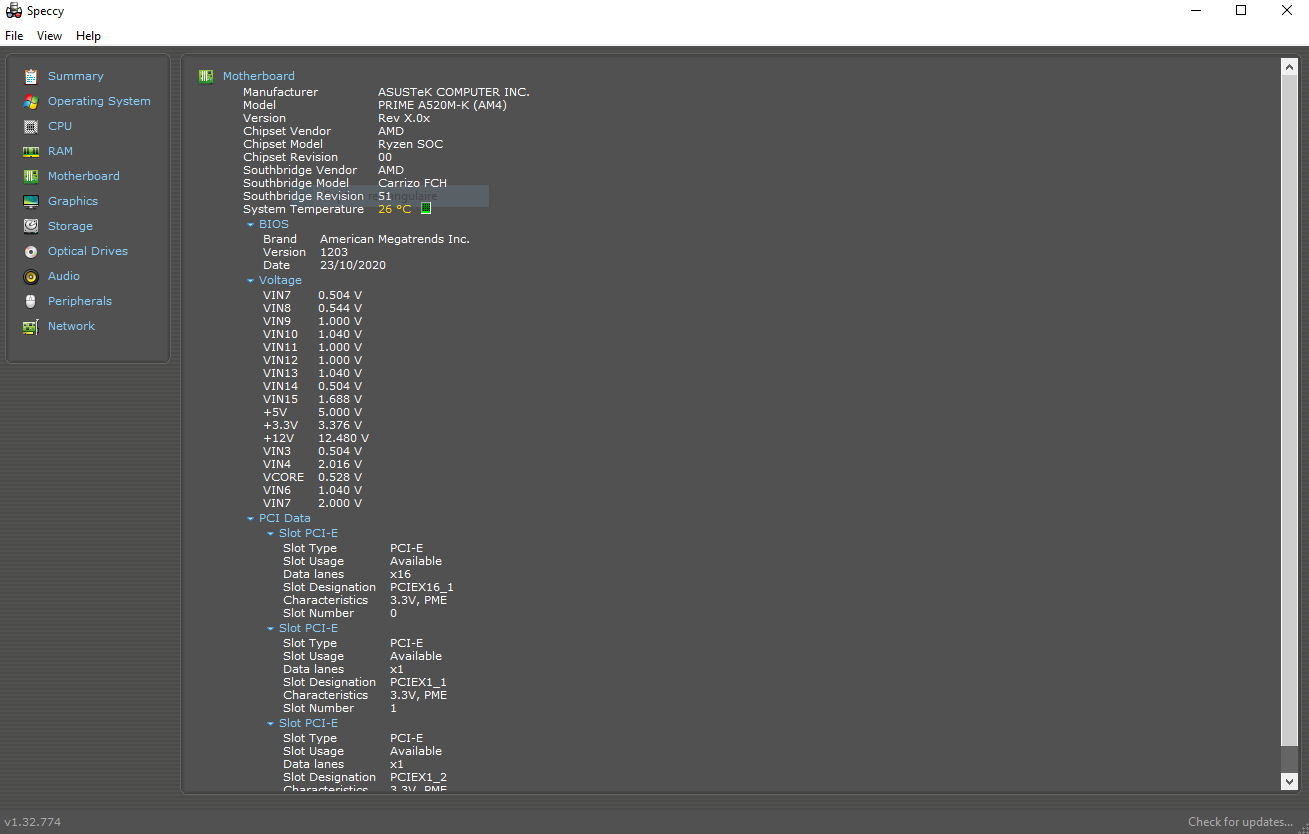The image size is (1309, 834).
Task: Click the VIN15 value 1.688 V
Action: tap(340, 399)
